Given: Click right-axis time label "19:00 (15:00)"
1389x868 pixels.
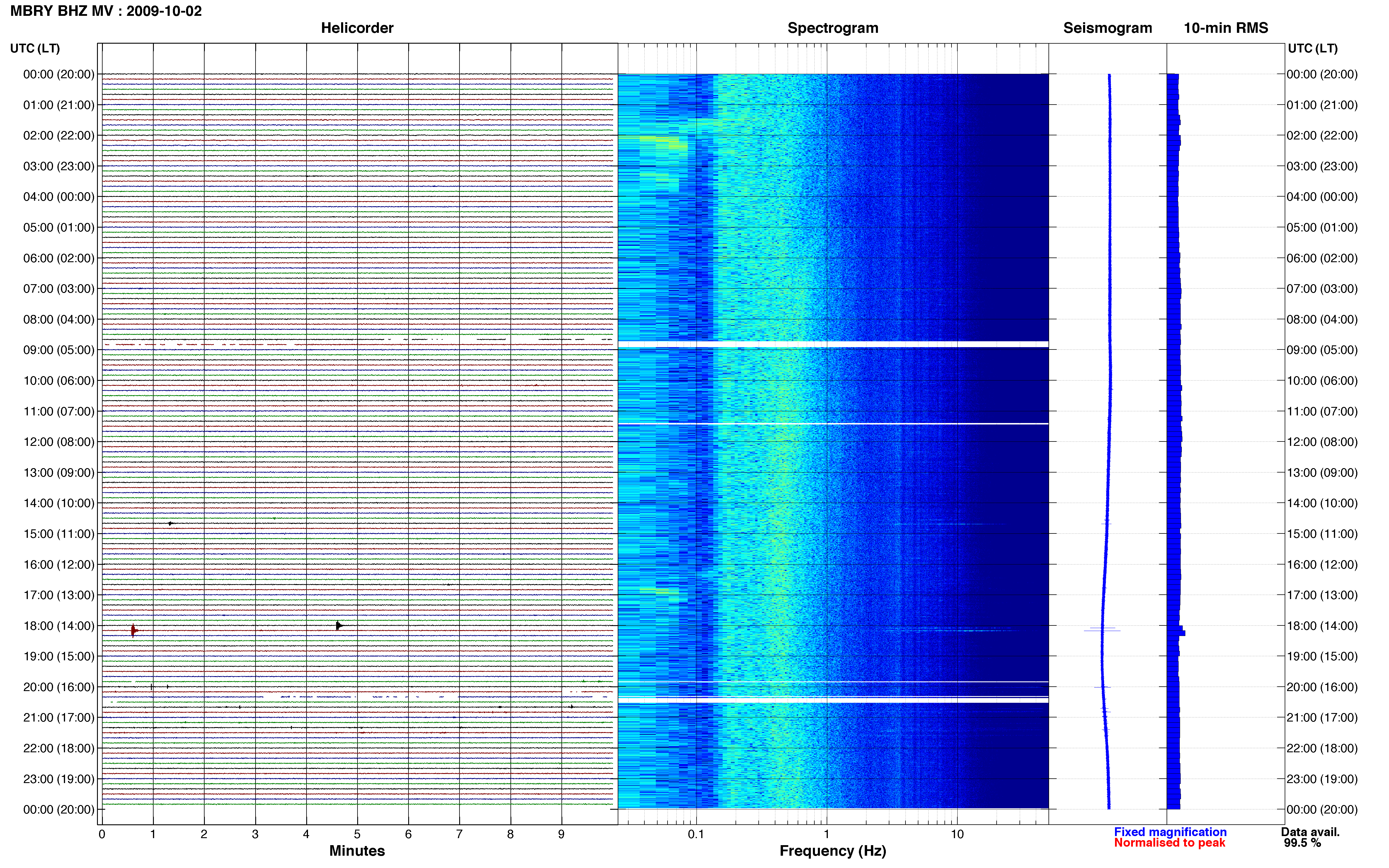Looking at the screenshot, I should (x=1322, y=656).
